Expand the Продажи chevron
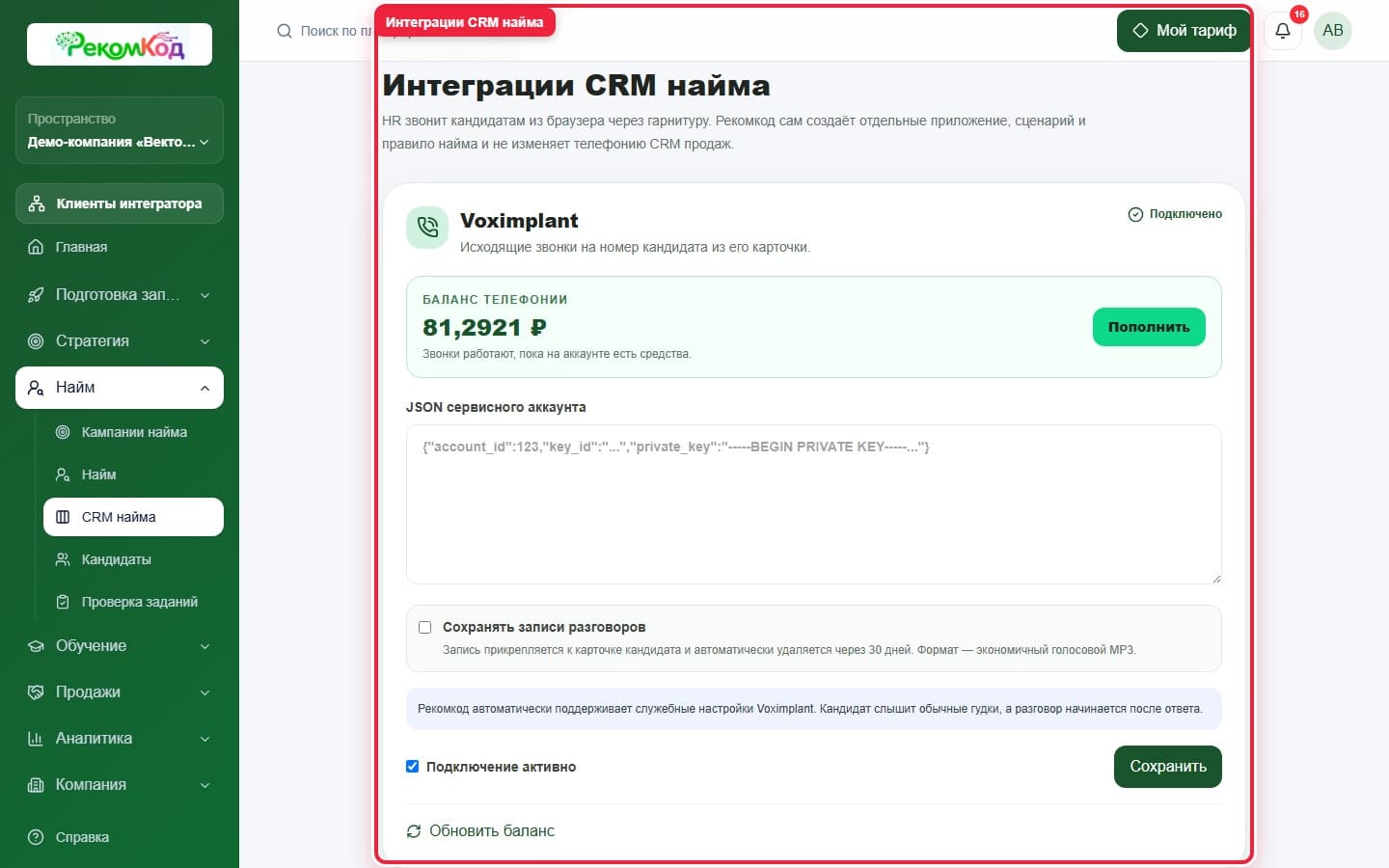Viewport: 1389px width, 868px height. [x=204, y=692]
